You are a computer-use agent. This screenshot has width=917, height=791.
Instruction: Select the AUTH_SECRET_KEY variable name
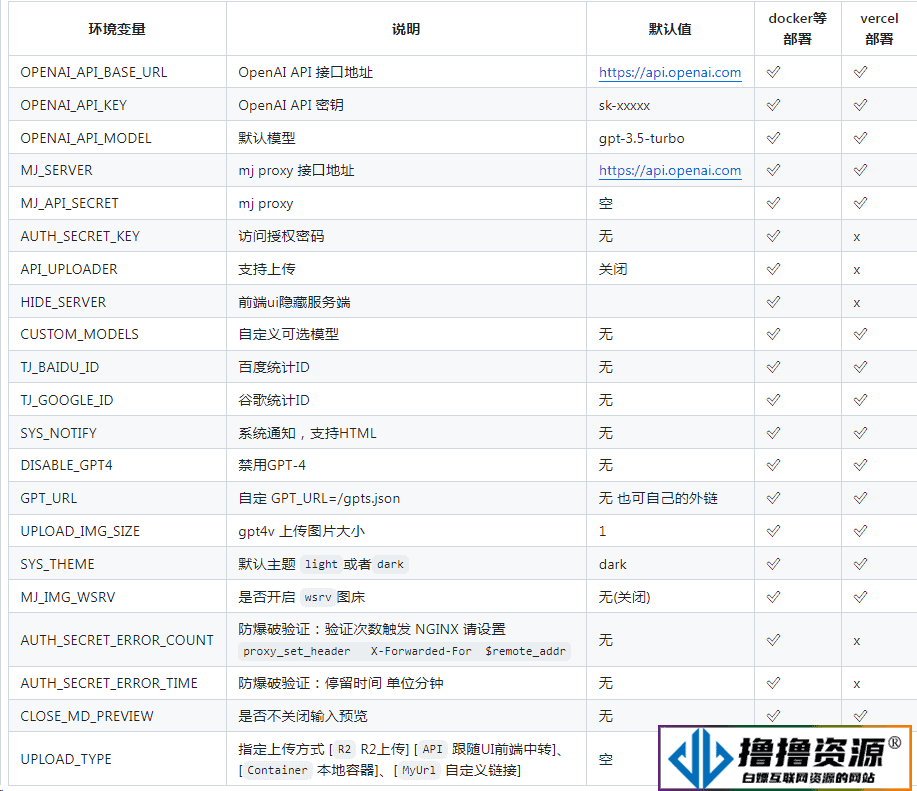click(x=80, y=236)
